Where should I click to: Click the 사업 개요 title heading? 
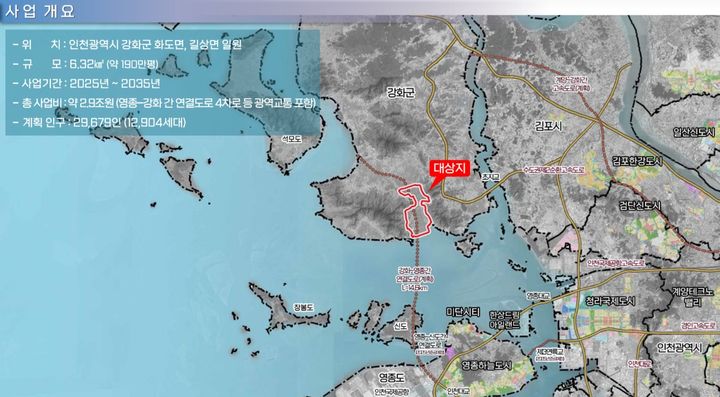[x=39, y=11]
